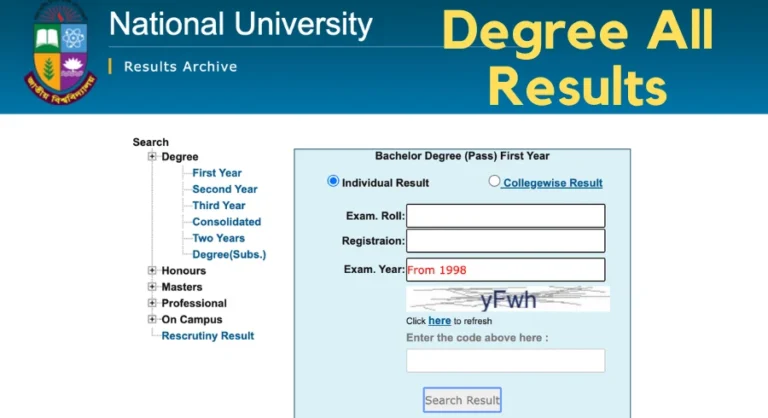Open the Consolidated results link

pyautogui.click(x=226, y=221)
